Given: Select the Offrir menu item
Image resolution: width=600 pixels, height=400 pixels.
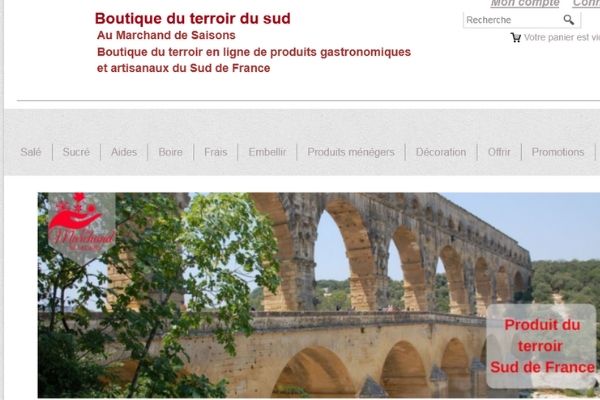Looking at the screenshot, I should pos(499,152).
